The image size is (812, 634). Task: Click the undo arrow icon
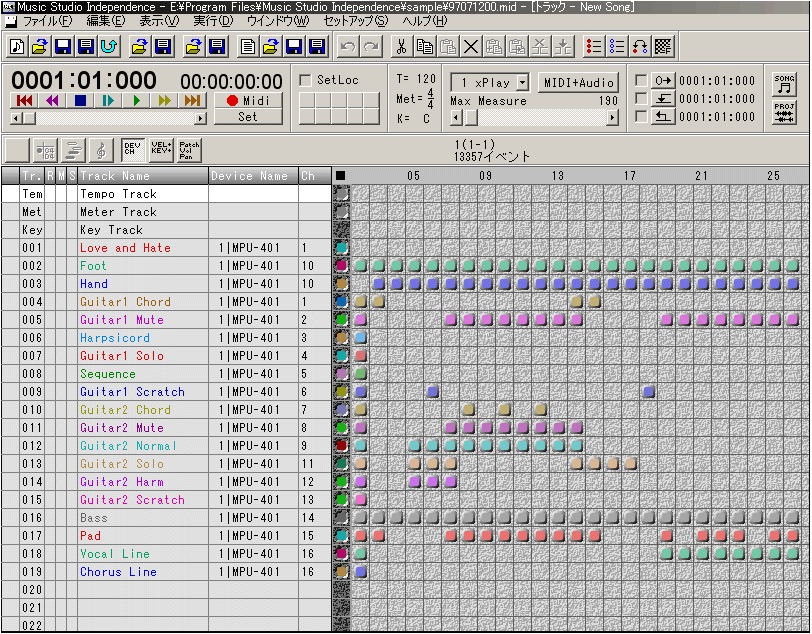[348, 47]
